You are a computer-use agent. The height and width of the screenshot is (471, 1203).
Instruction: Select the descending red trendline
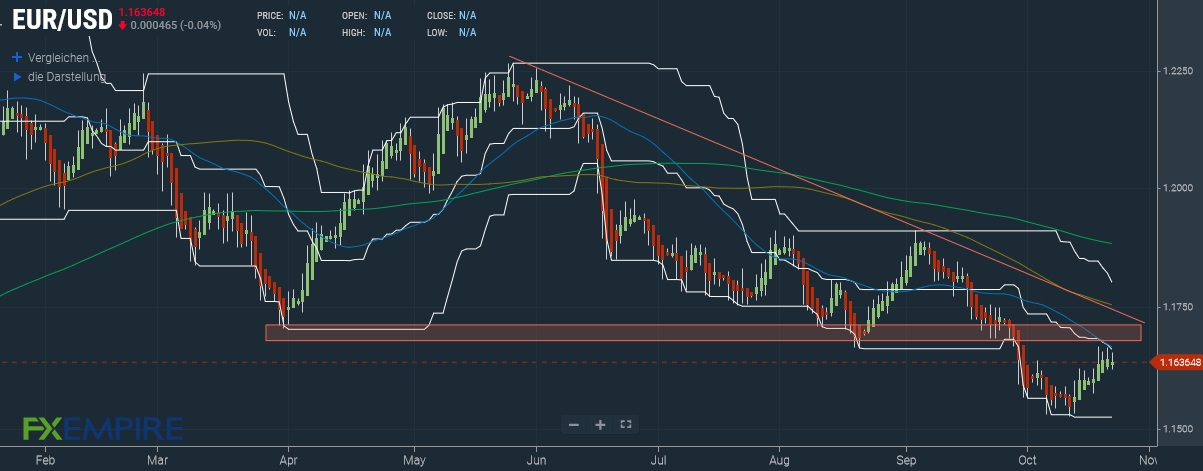(826, 189)
